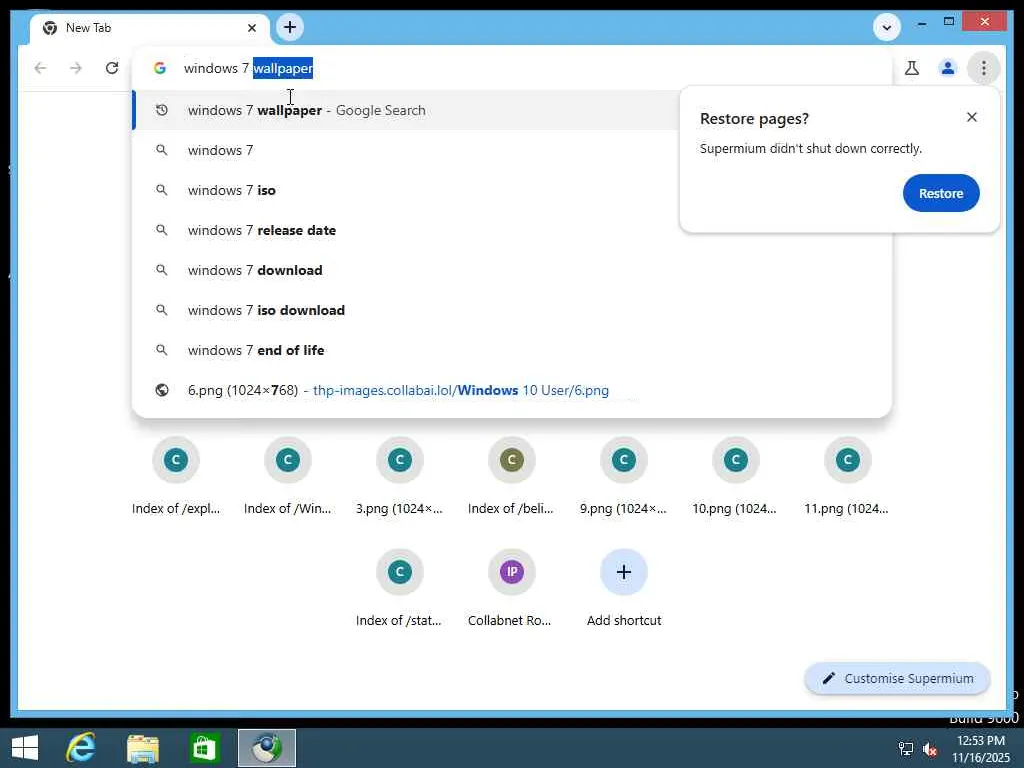Viewport: 1024px width, 768px height.
Task: Open the Collabnet Ro... shortcut
Action: (511, 589)
